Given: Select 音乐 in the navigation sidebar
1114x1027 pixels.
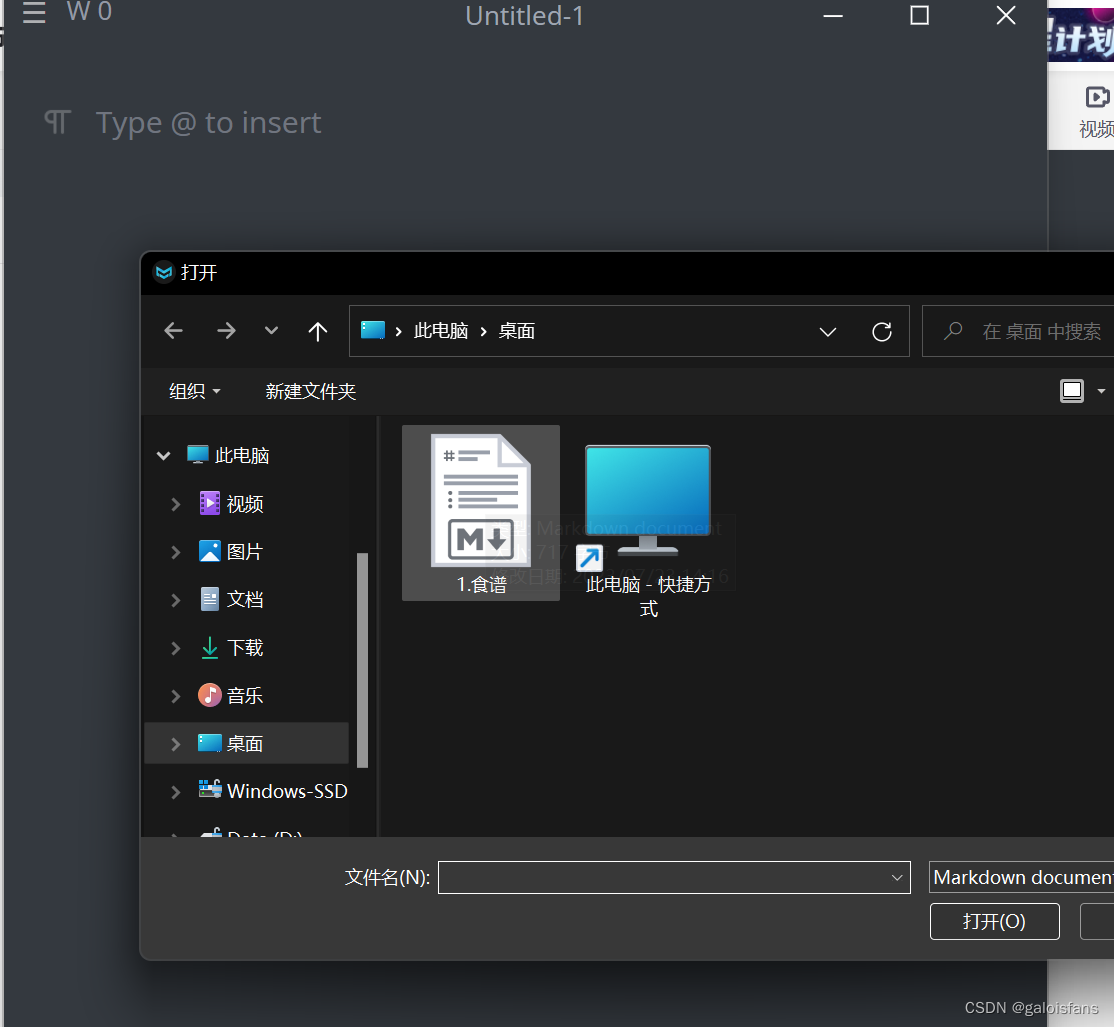Looking at the screenshot, I should click(245, 695).
